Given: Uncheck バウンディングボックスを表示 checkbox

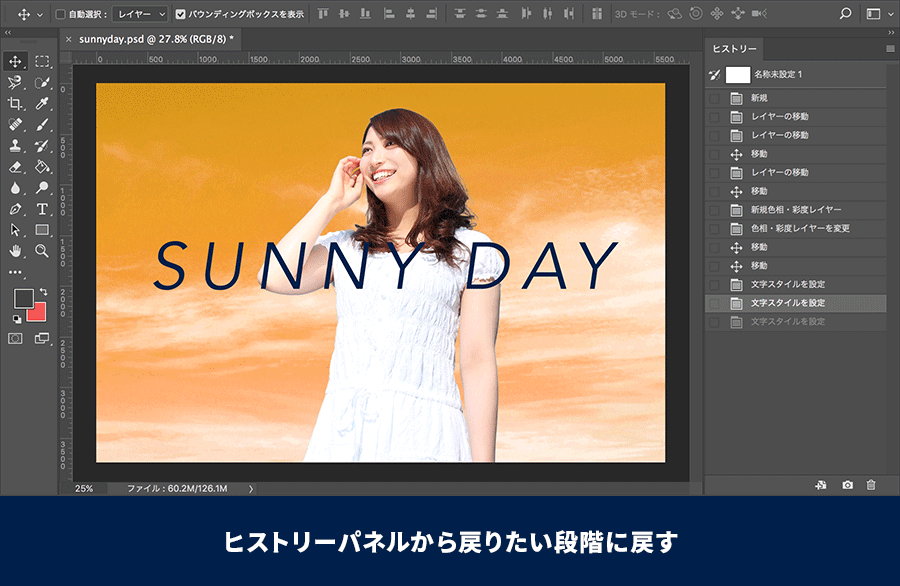Looking at the screenshot, I should coord(180,15).
